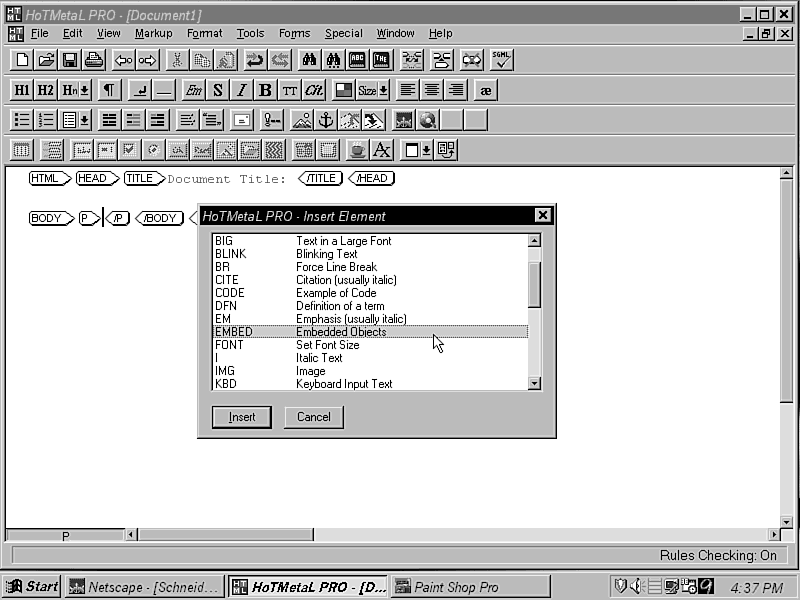Click element list scrollbar up arrow
Viewport: 800px width, 600px height.
tap(534, 240)
